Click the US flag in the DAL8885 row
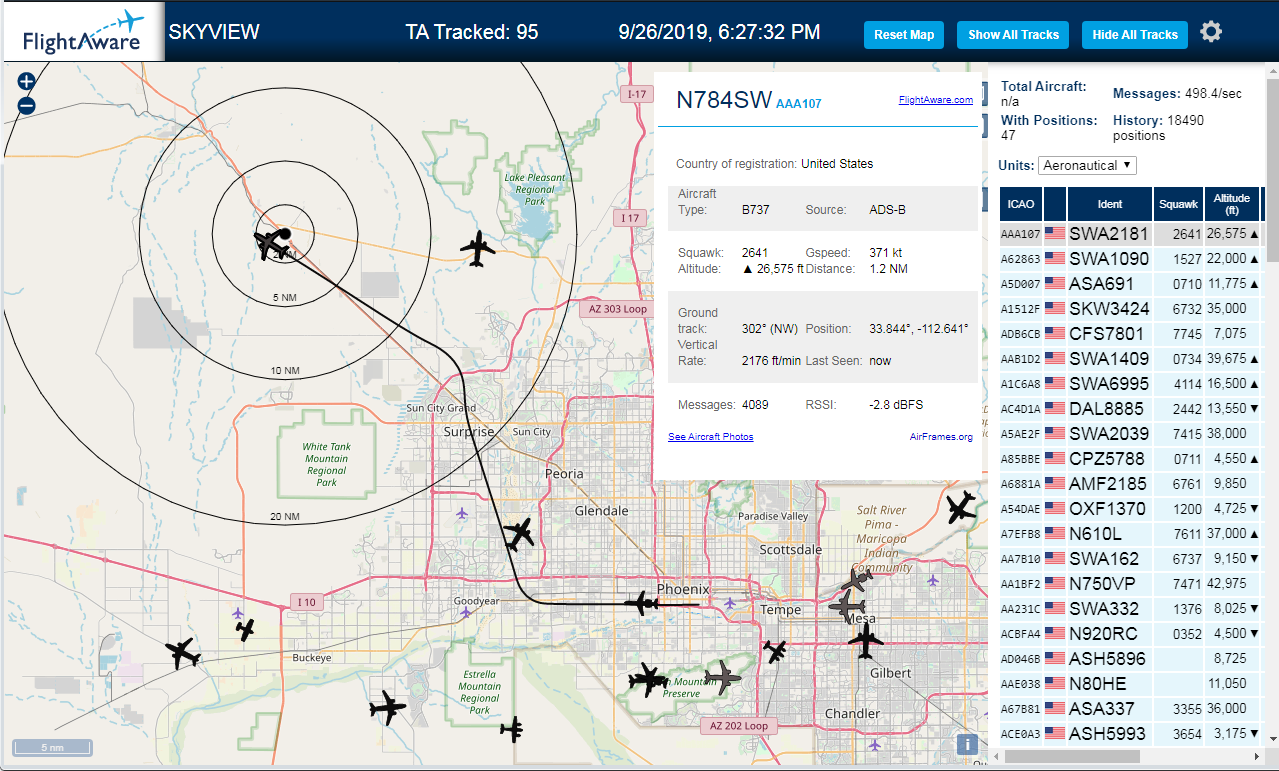This screenshot has height=771, width=1279. [x=1055, y=409]
